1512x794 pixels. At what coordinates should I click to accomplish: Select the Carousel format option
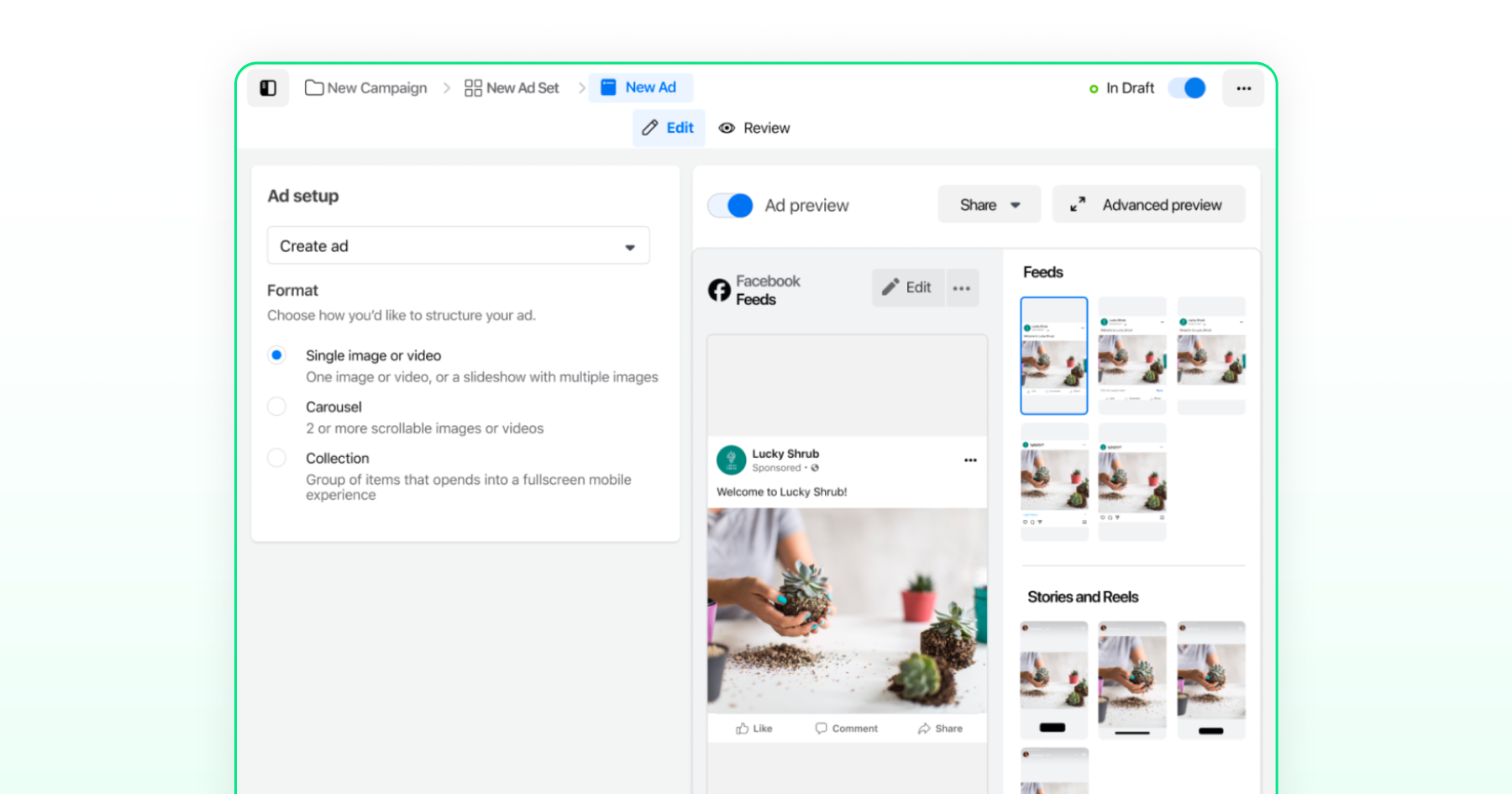click(276, 407)
